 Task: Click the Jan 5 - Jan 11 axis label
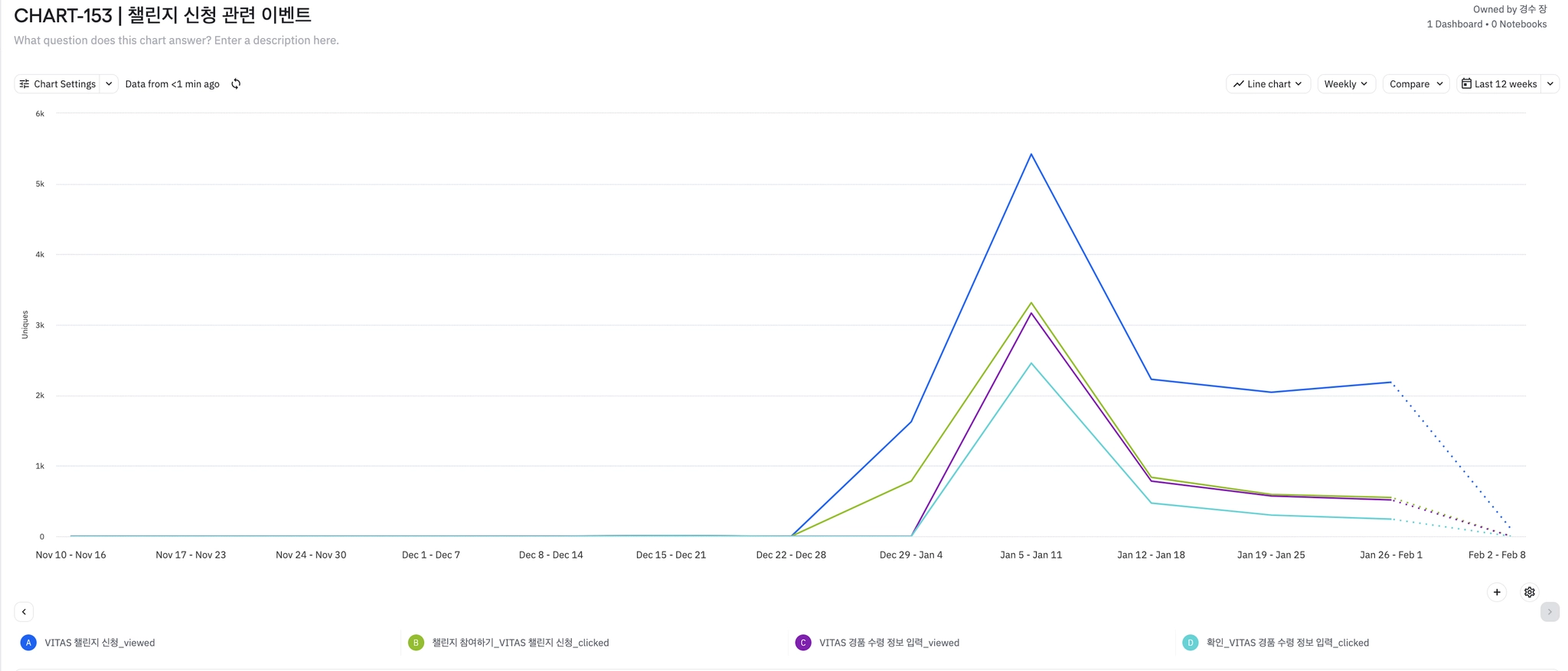click(x=1031, y=555)
